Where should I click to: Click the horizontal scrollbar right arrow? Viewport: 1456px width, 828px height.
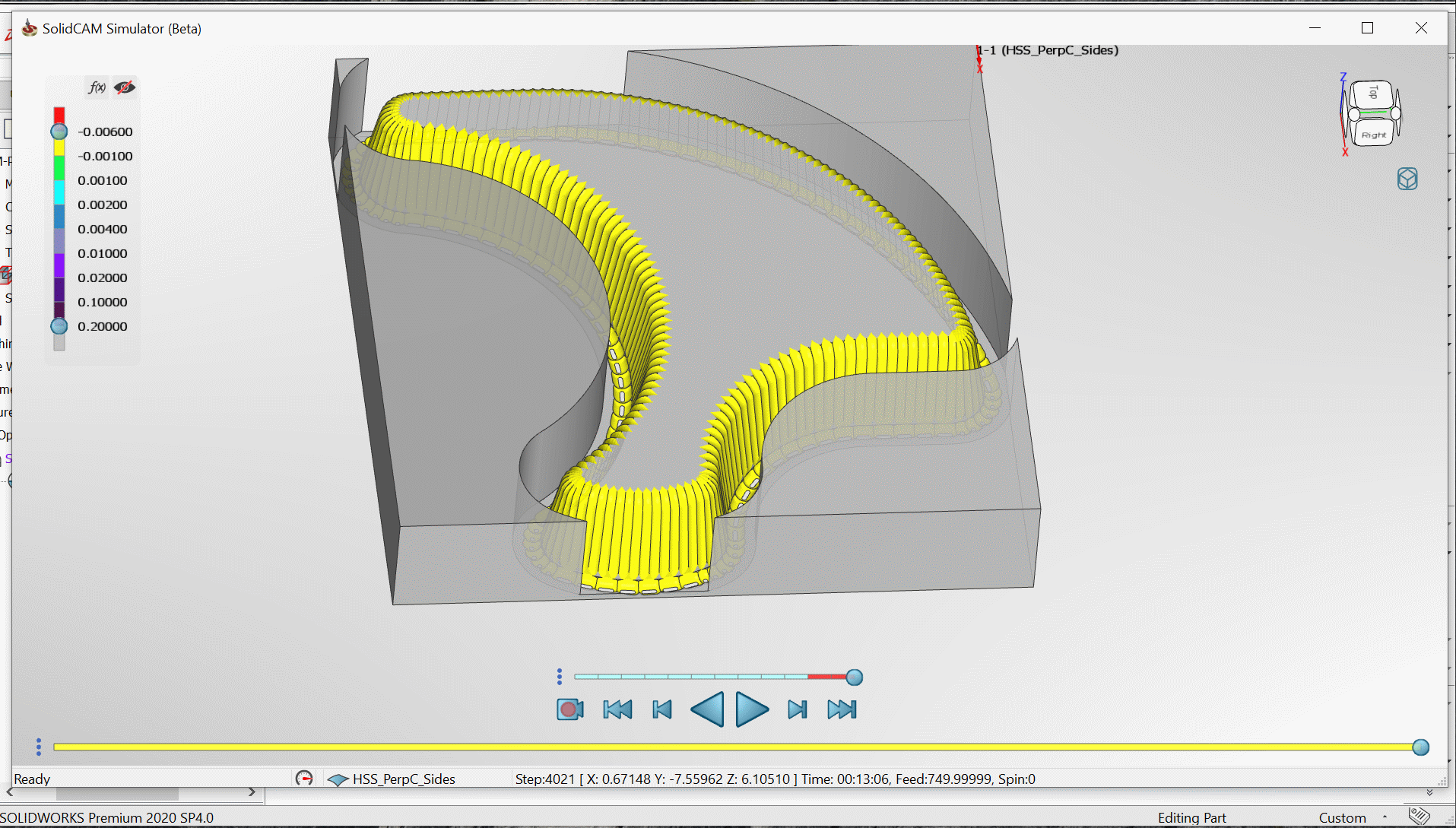(252, 792)
